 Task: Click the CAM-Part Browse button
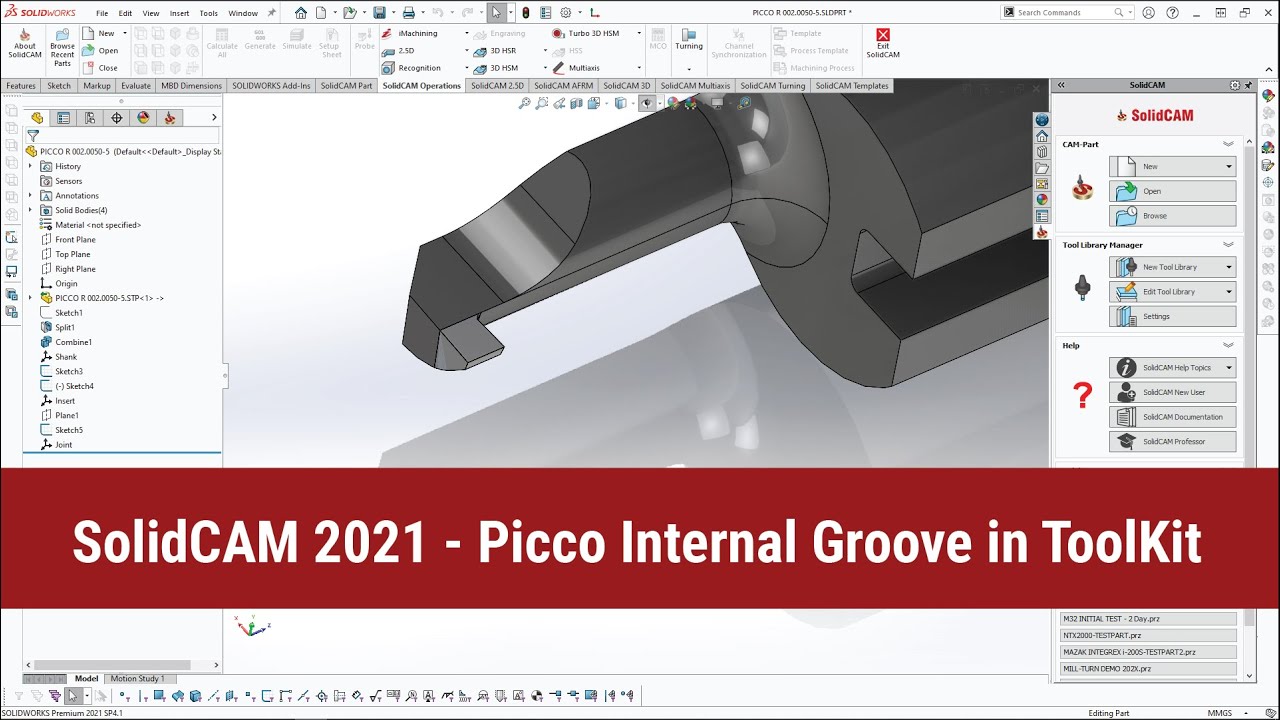click(x=1172, y=216)
